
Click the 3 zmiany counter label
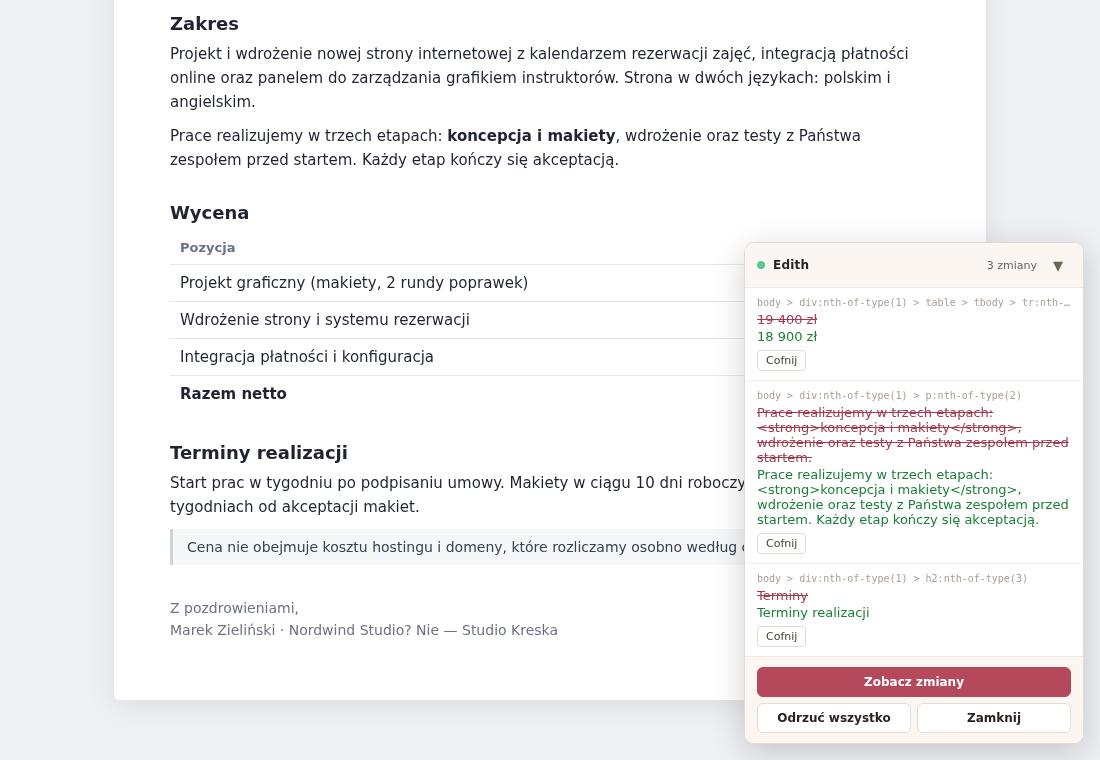click(x=1012, y=265)
